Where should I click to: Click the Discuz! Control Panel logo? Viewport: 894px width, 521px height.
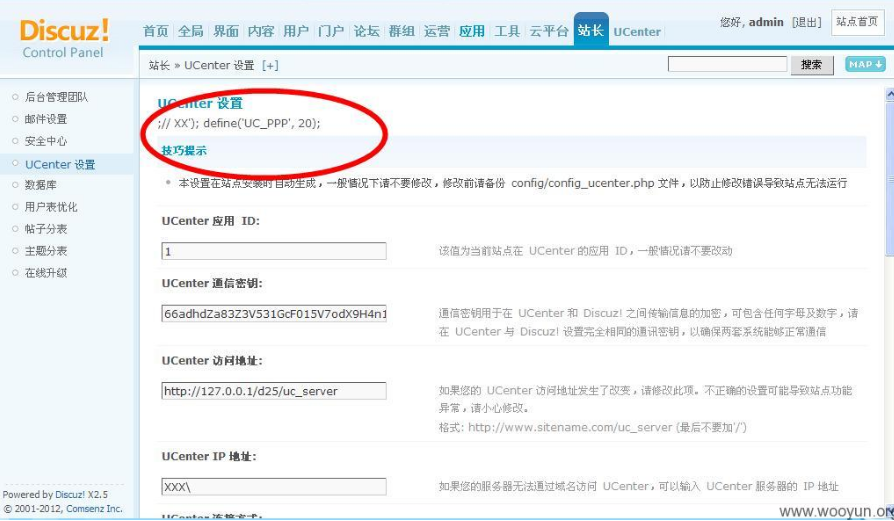coord(64,38)
